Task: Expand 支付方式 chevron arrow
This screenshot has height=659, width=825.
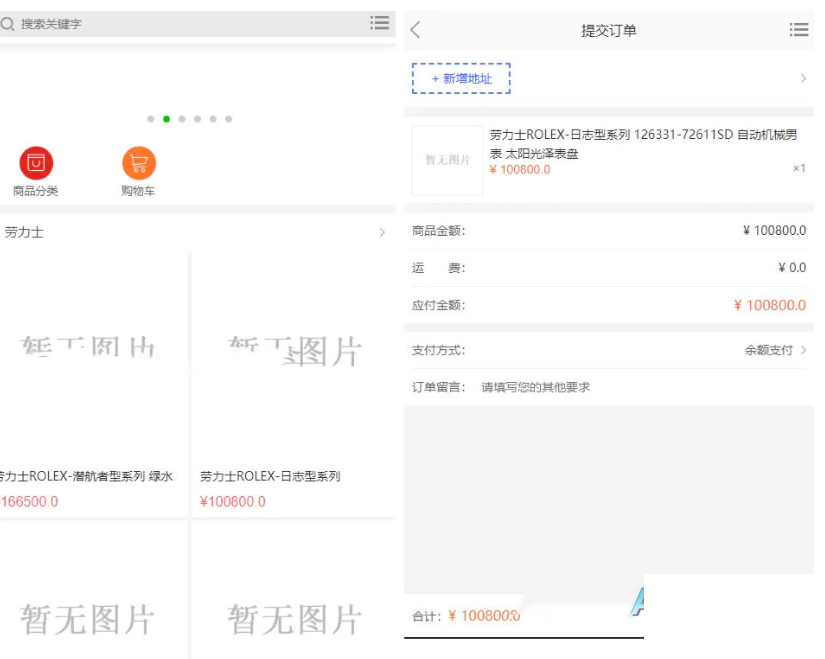Action: (803, 350)
